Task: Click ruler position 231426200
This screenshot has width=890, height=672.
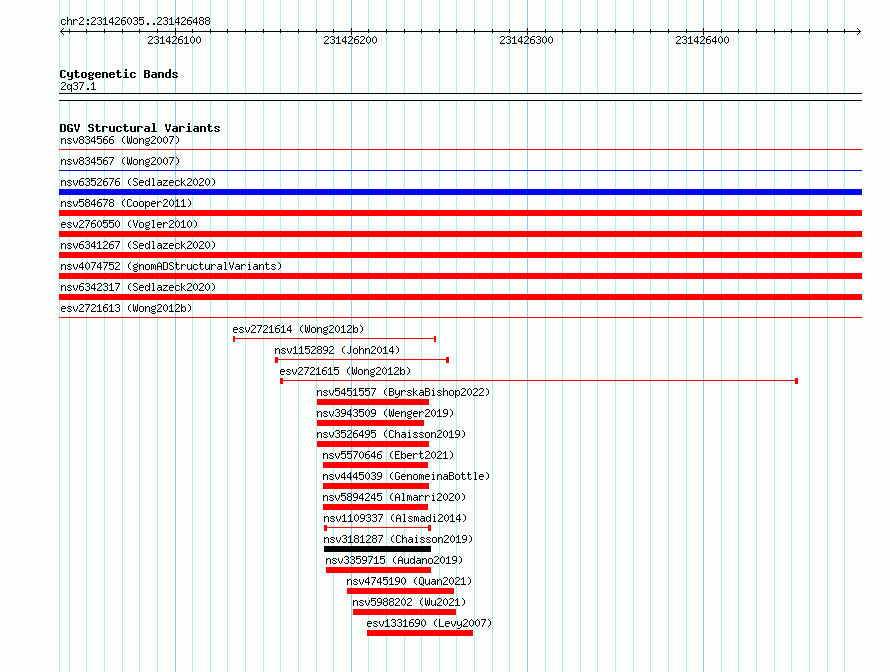Action: click(350, 40)
